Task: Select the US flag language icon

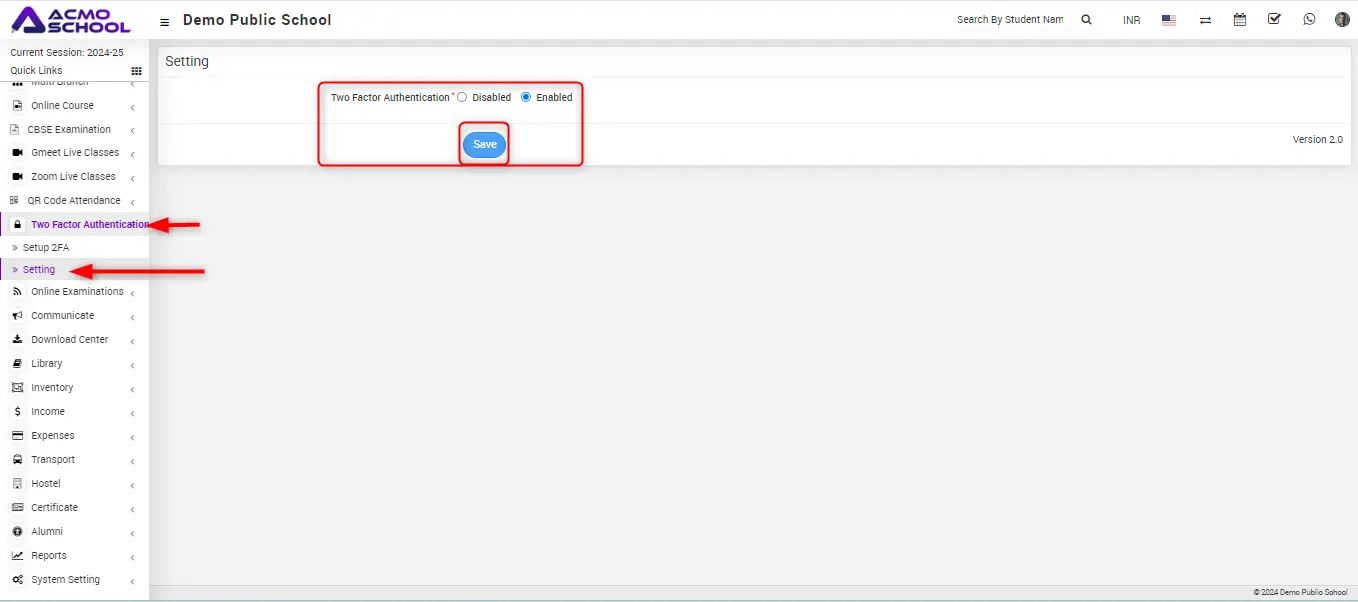Action: click(x=1168, y=20)
